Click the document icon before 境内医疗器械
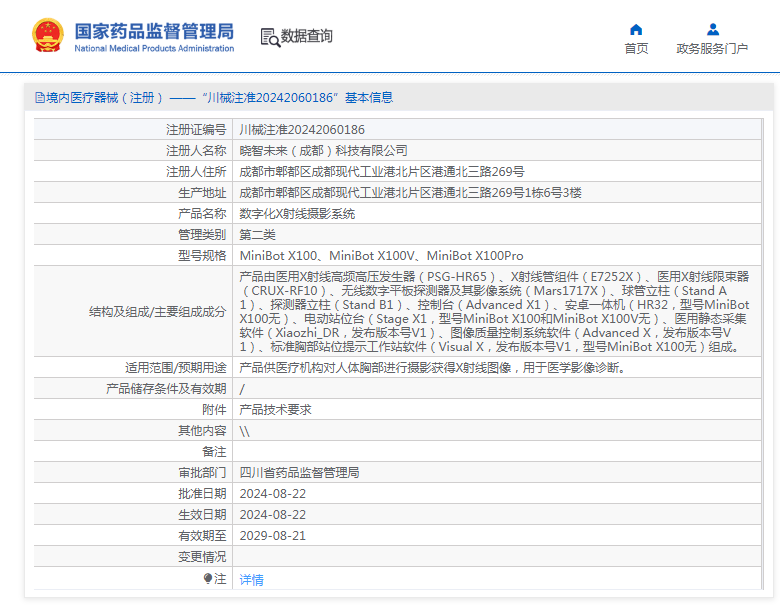 40,98
